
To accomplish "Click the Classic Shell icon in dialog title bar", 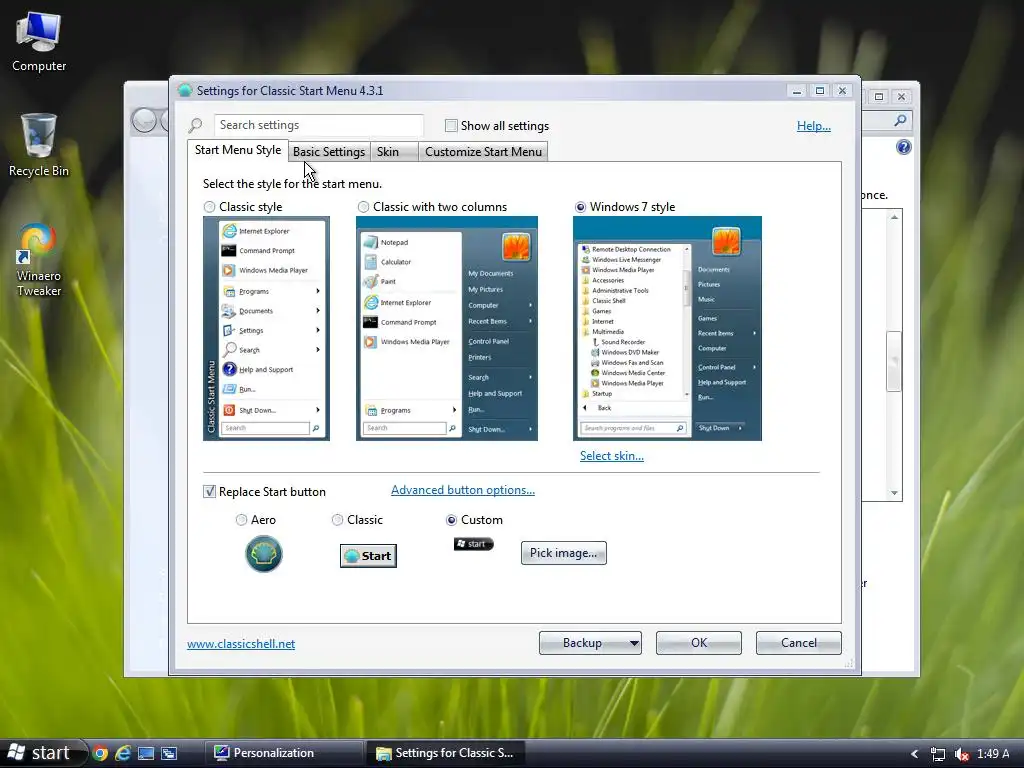I will 185,91.
